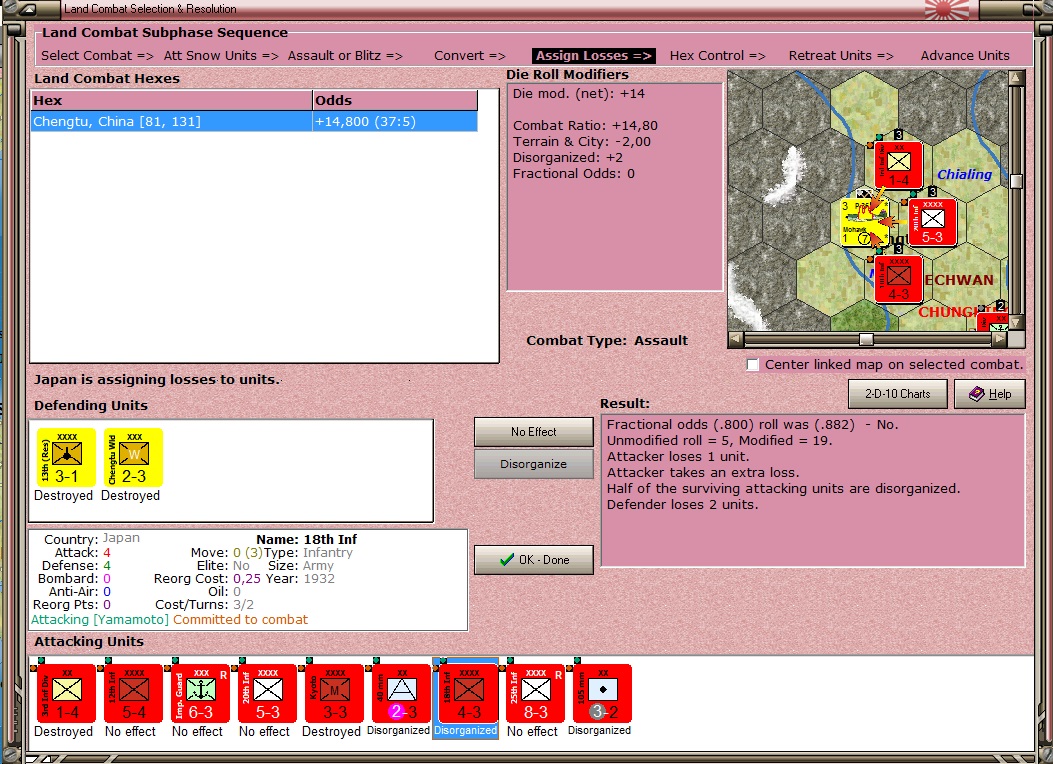Click the yellow Chengtu defender stack on map
Viewport: 1053px width, 764px height.
865,222
